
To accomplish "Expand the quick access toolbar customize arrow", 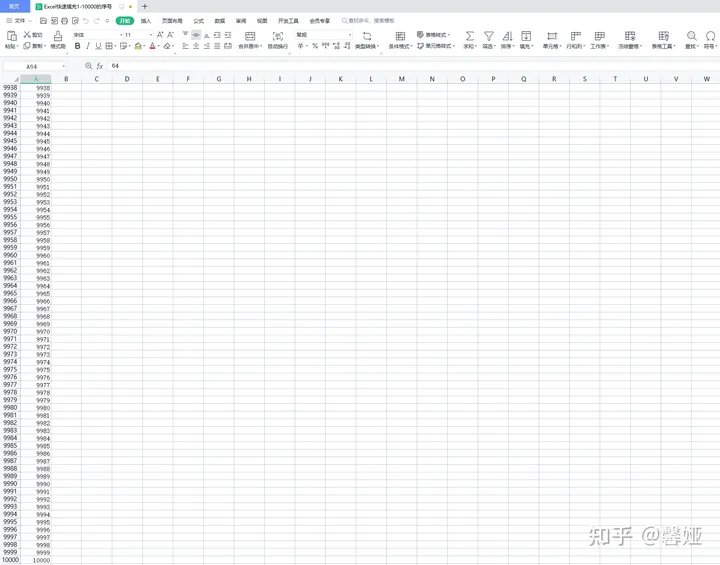I will [x=107, y=21].
